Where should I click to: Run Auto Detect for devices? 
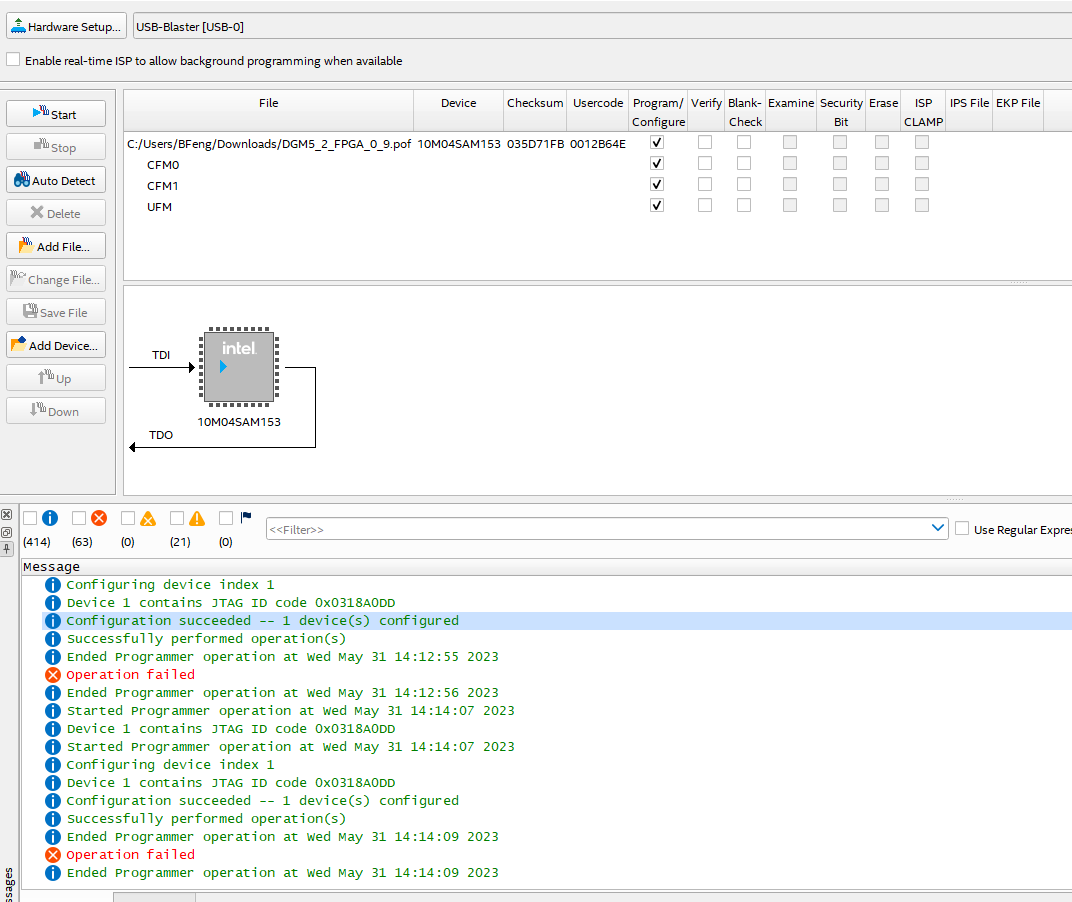tap(56, 180)
